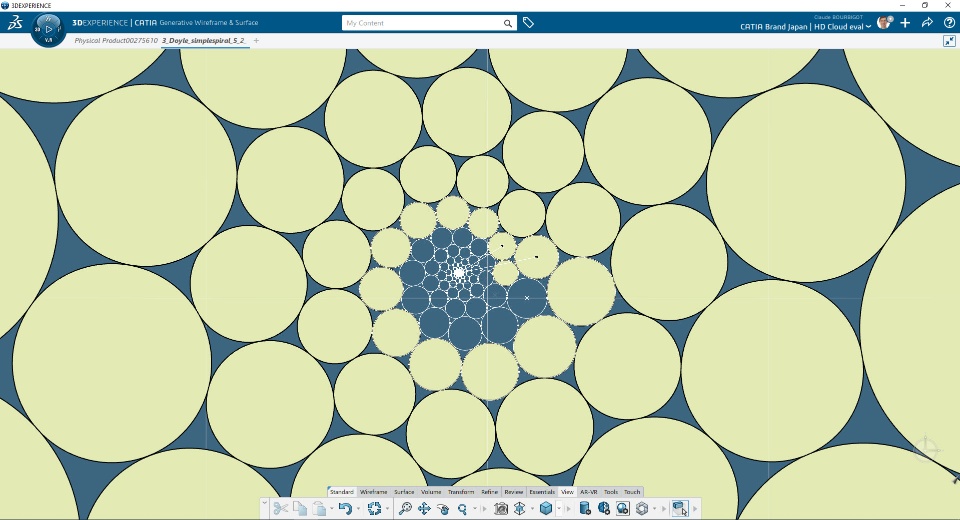Select the Fit All In magnifier icon
Viewport: 960px width, 520px height.
click(x=405, y=508)
